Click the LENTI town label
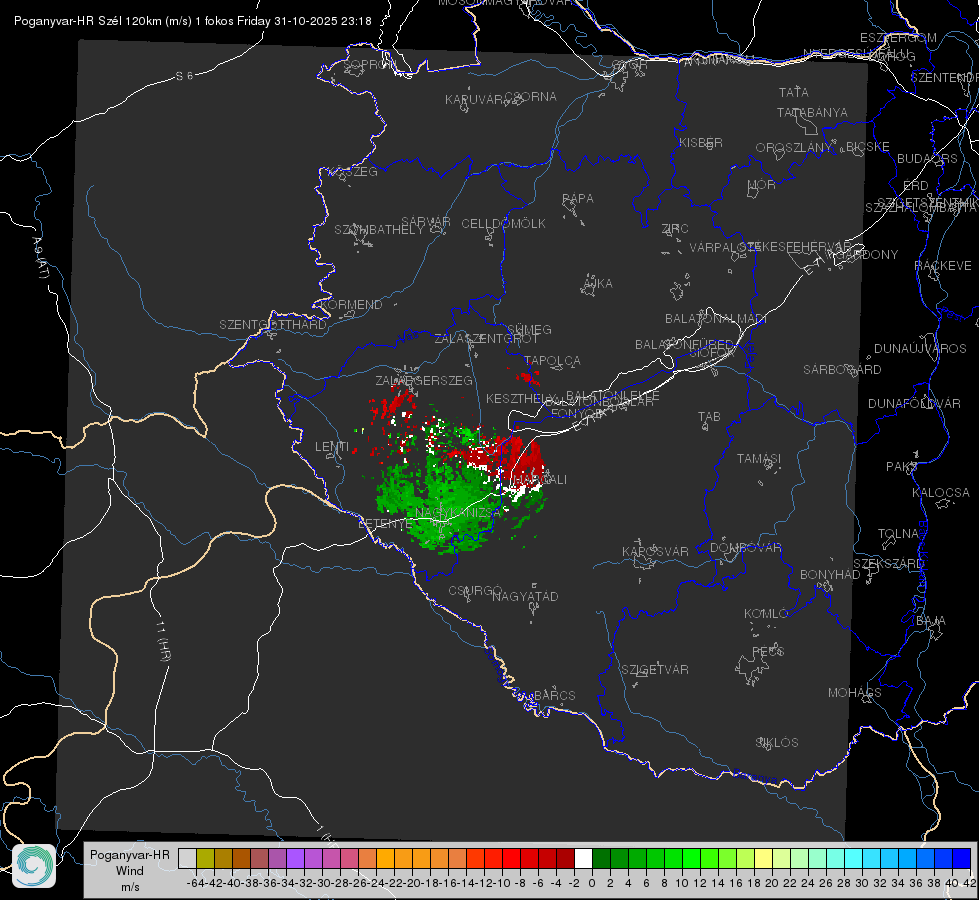Image resolution: width=979 pixels, height=900 pixels. coord(332,447)
